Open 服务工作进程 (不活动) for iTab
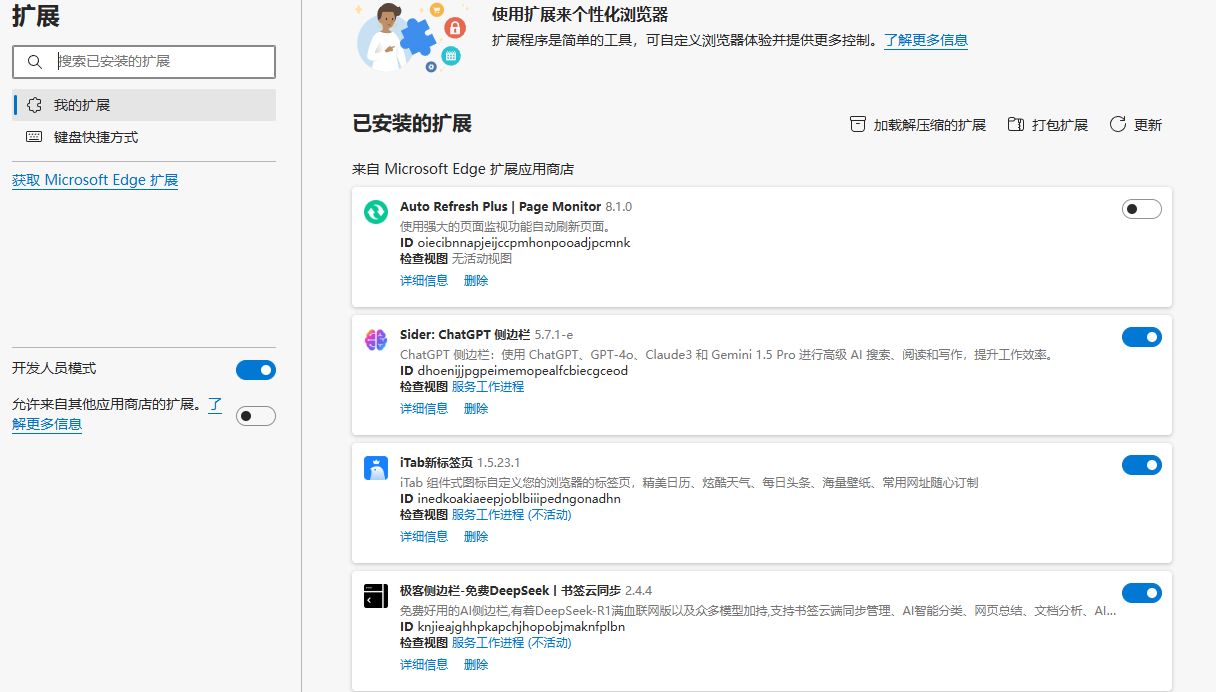This screenshot has width=1216, height=692. (512, 515)
